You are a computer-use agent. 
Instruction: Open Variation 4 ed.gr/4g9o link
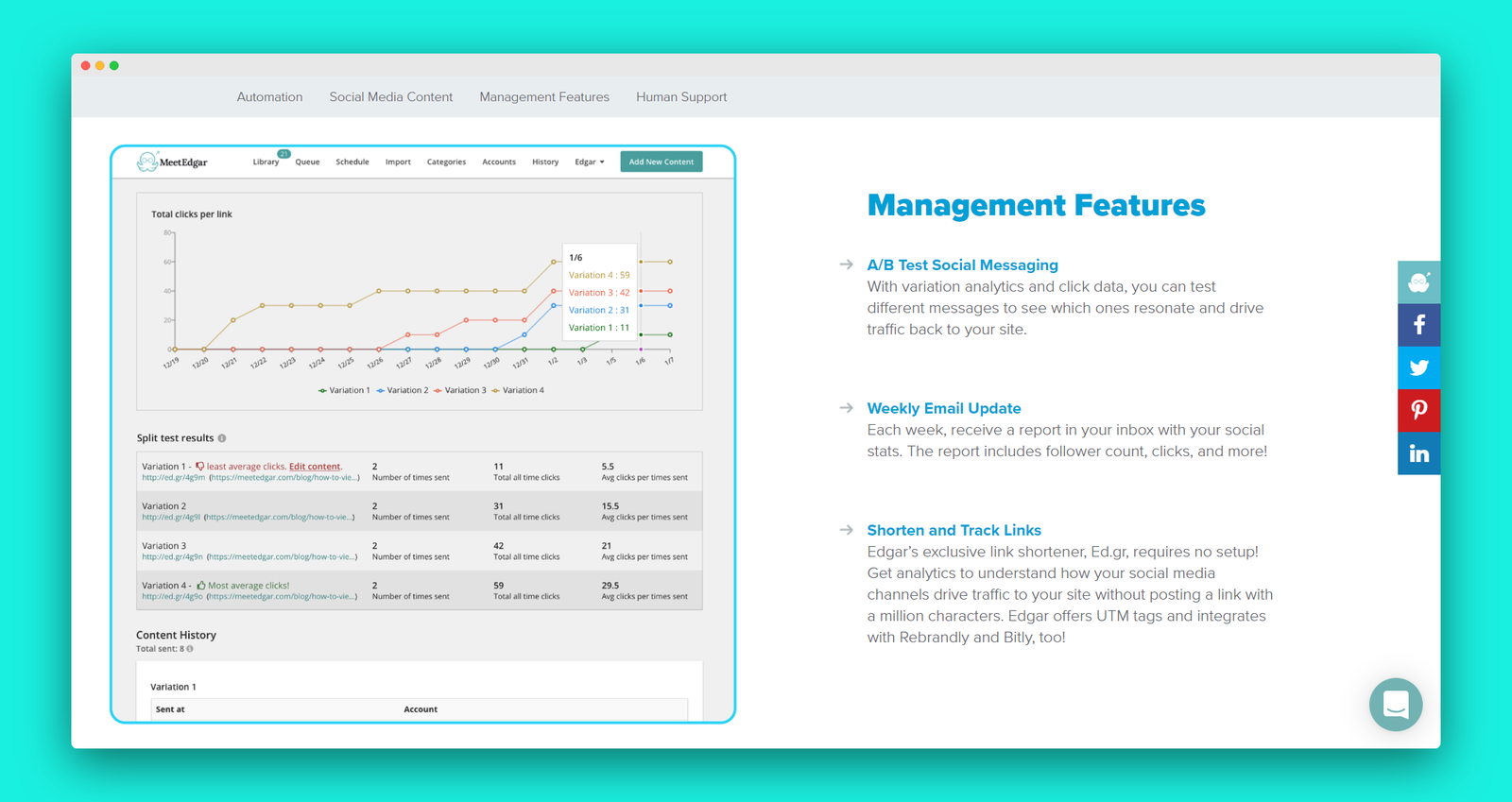coord(173,597)
